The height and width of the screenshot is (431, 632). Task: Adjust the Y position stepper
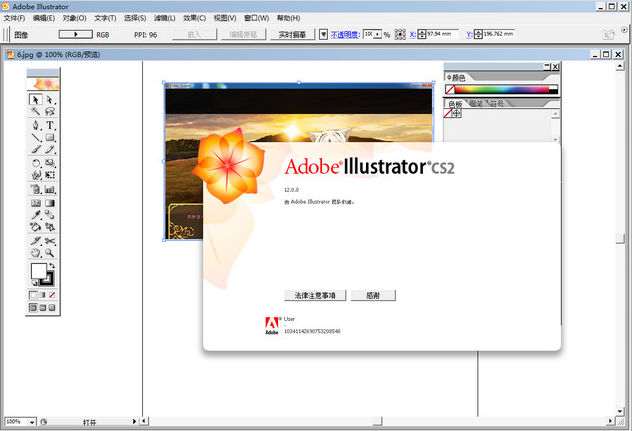[x=478, y=34]
